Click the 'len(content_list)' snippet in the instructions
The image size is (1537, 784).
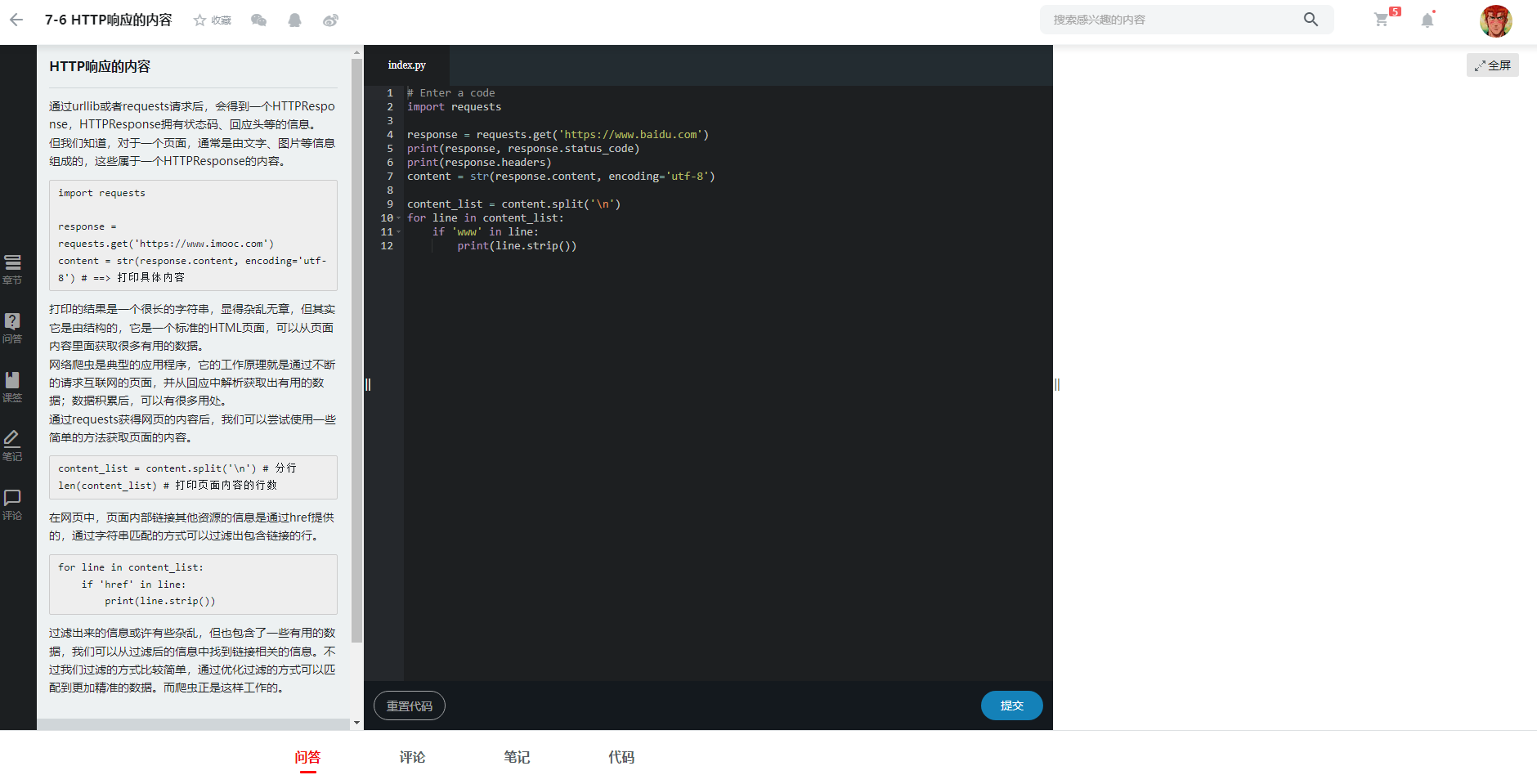[168, 486]
